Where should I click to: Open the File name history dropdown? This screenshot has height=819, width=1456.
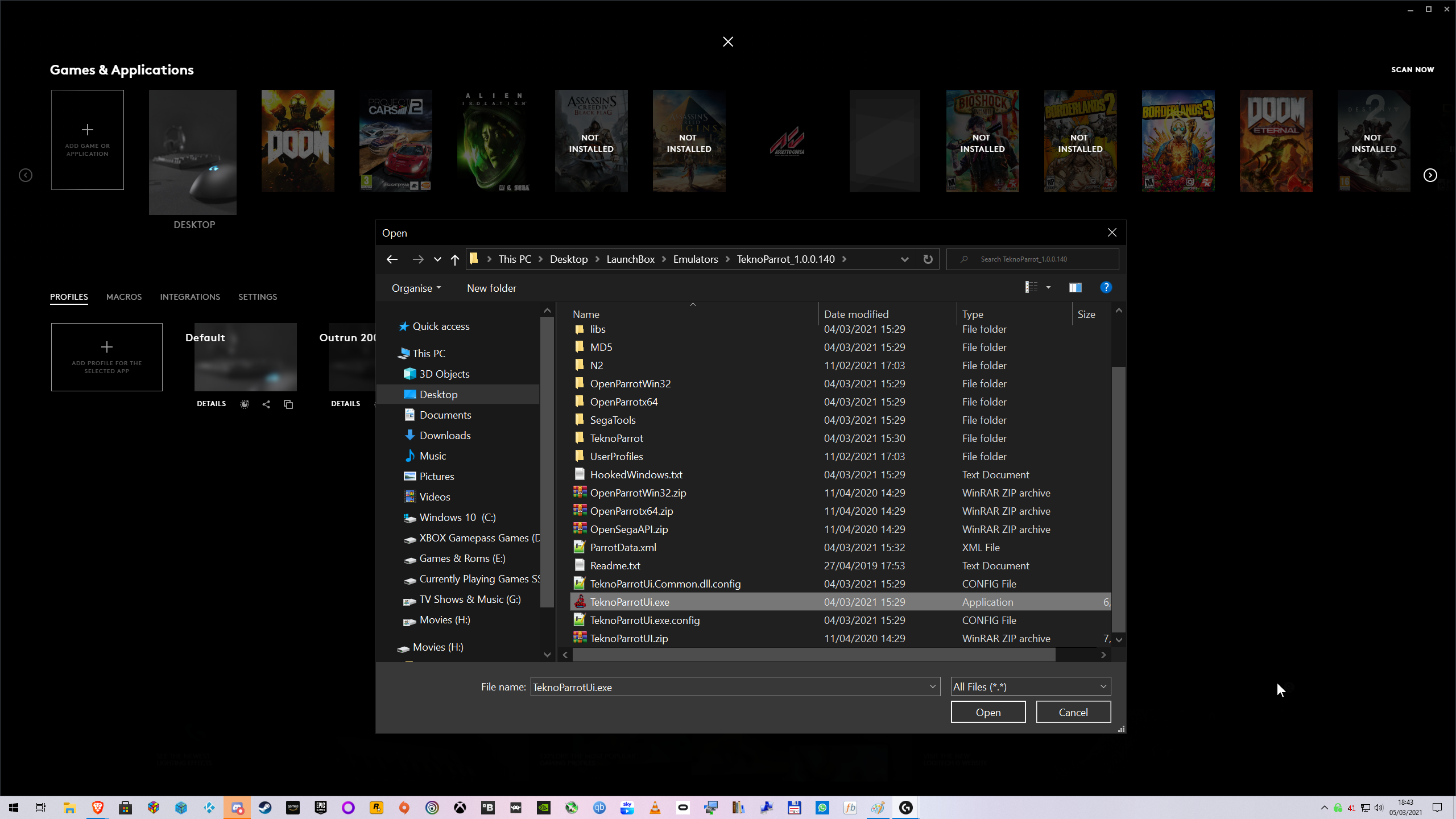tap(933, 687)
